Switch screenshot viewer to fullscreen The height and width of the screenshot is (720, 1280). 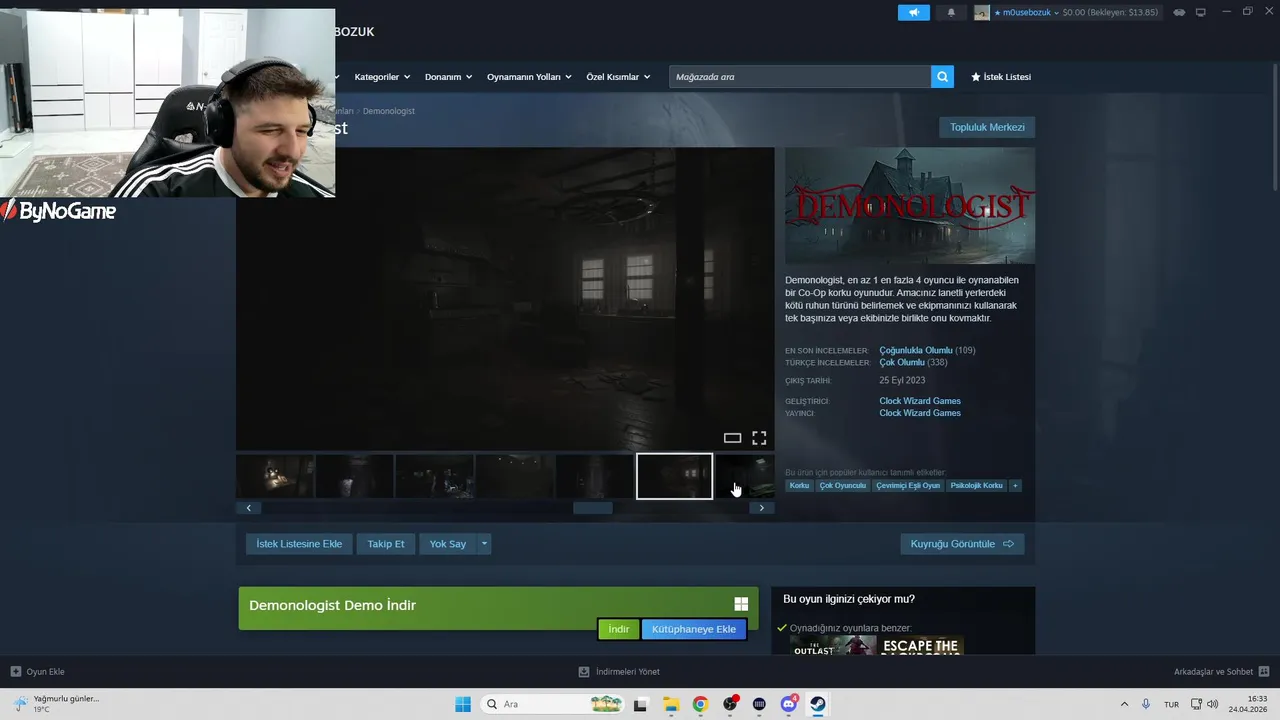[x=759, y=438]
